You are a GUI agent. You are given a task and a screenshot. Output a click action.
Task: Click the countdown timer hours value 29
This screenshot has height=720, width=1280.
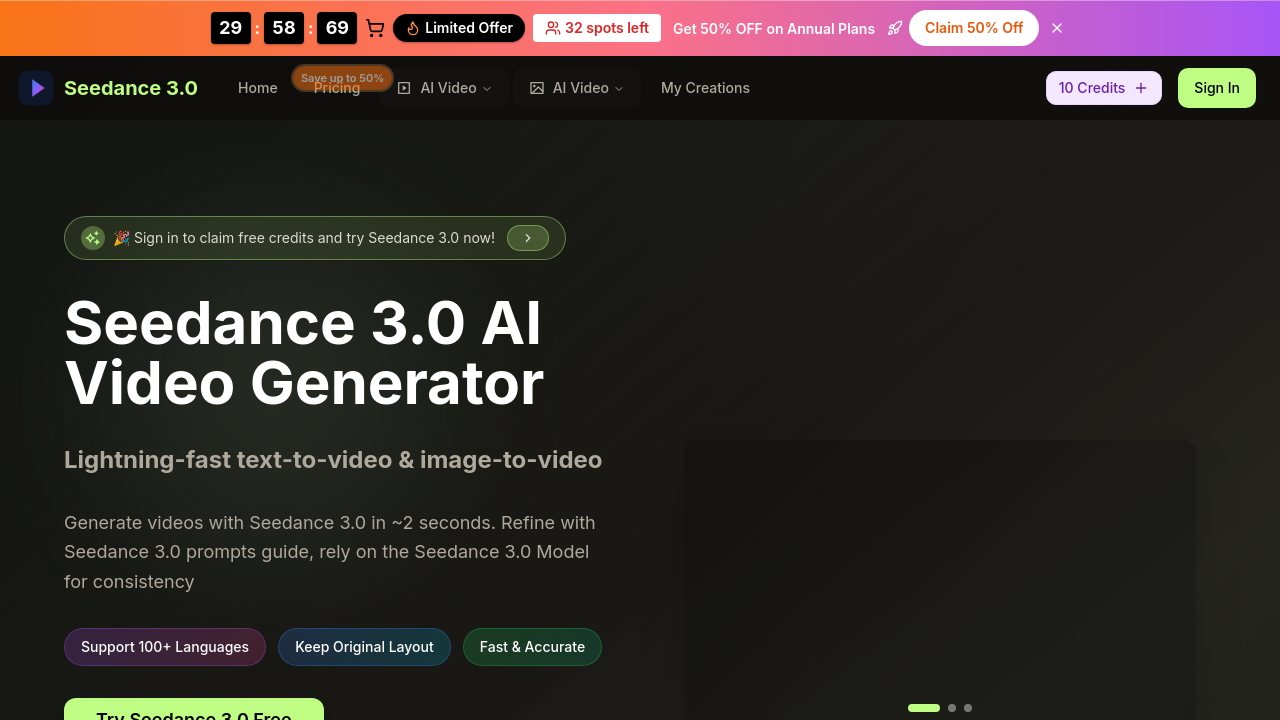click(231, 28)
